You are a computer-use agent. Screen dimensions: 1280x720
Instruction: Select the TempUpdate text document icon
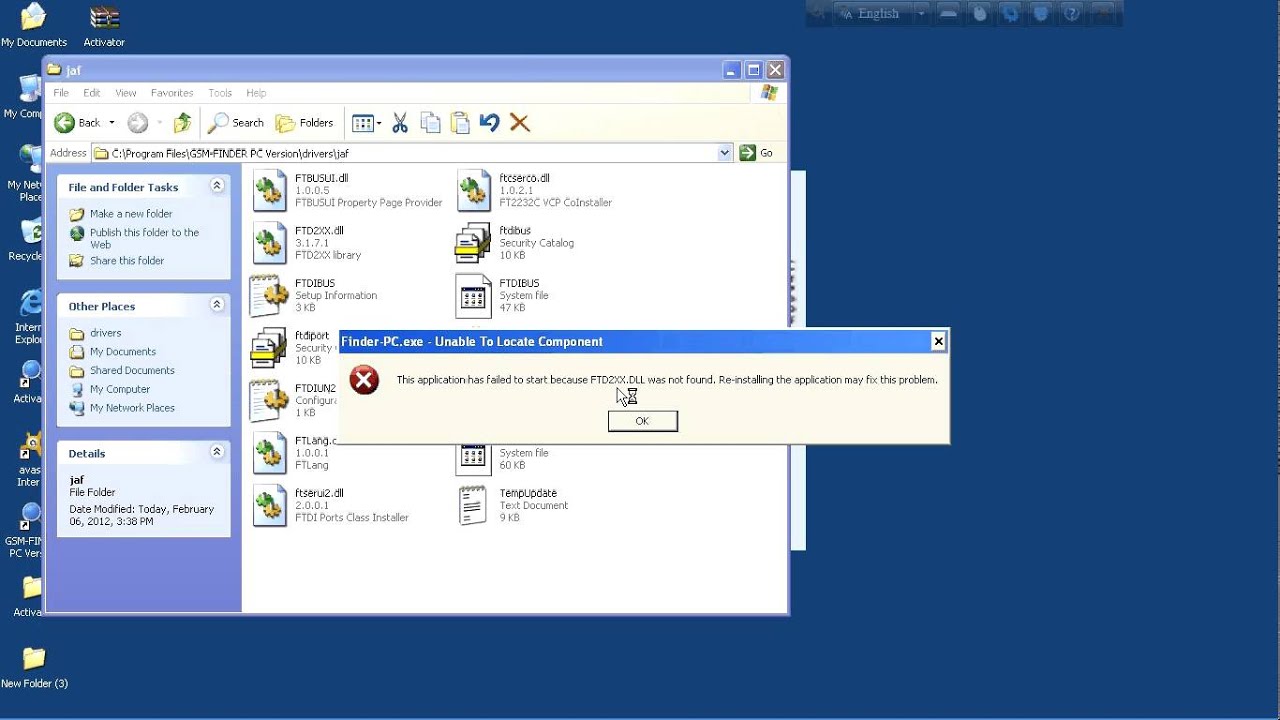(x=473, y=506)
